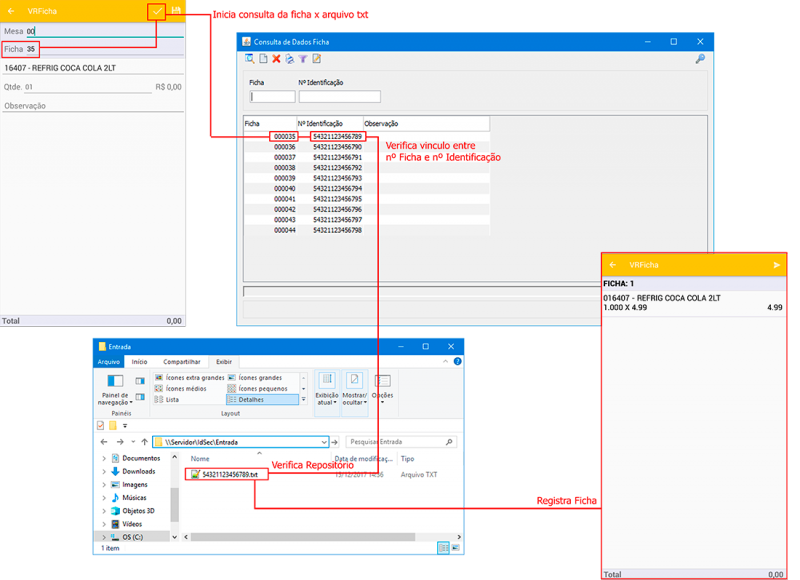
Task: Click the Observação column header in Consulta table
Action: 426,123
